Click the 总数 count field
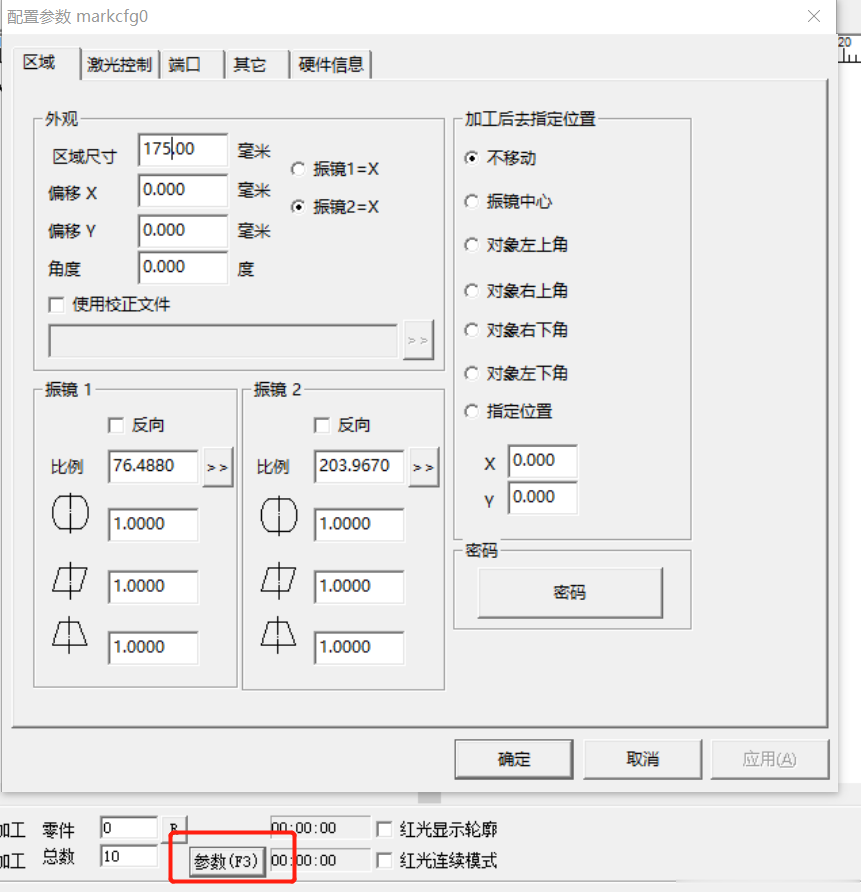The height and width of the screenshot is (892, 861). click(x=129, y=856)
